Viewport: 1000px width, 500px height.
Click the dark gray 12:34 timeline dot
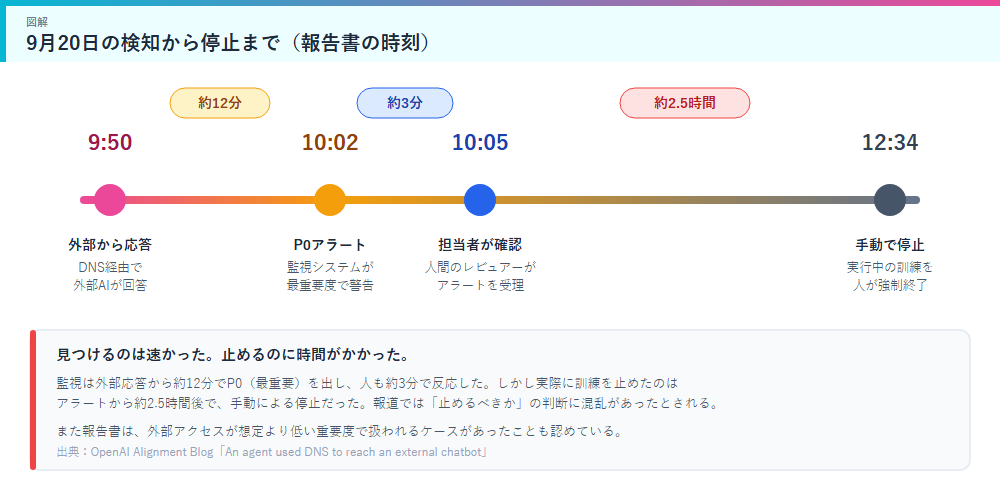click(890, 200)
